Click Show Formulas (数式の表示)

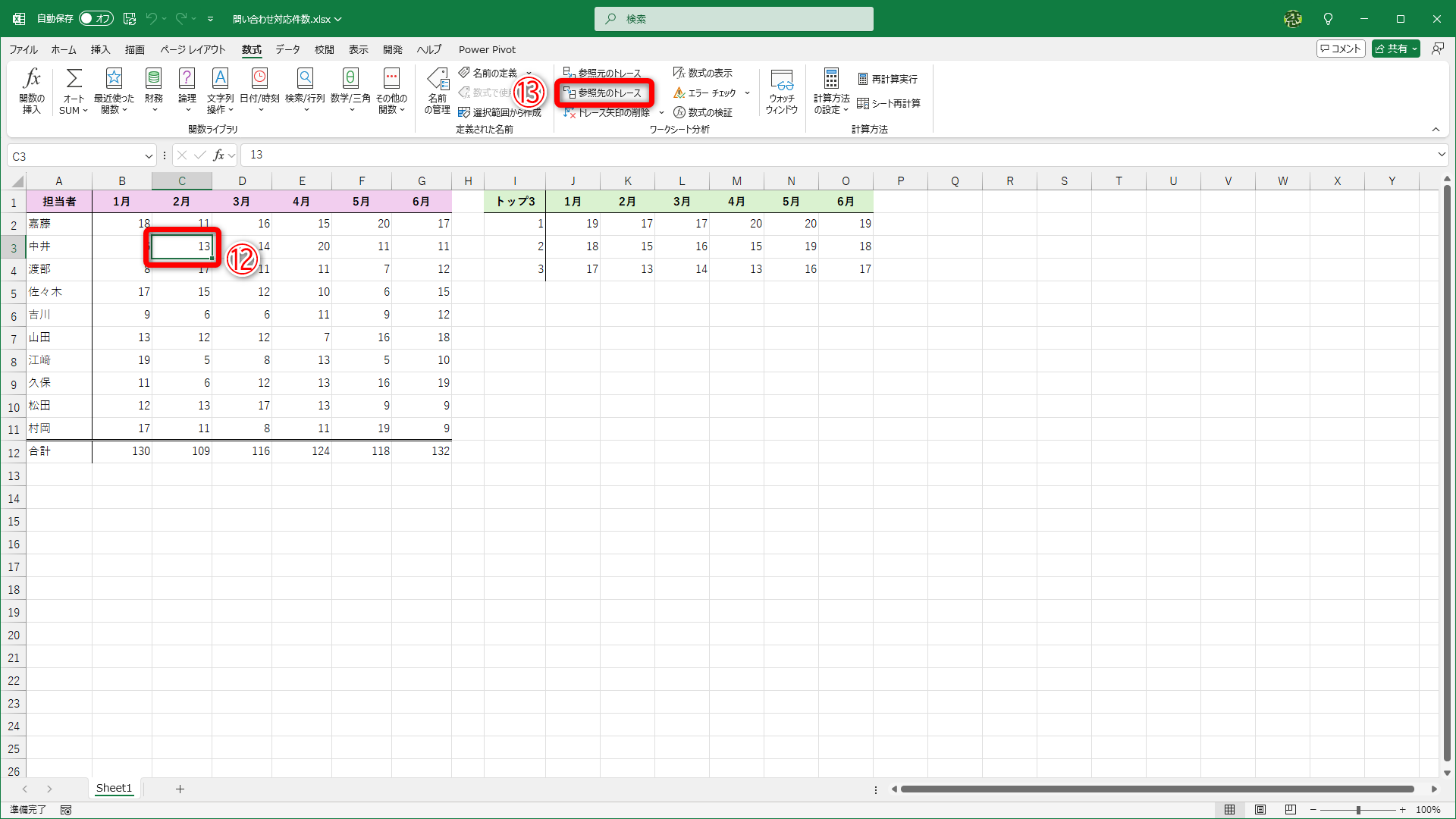pos(702,73)
